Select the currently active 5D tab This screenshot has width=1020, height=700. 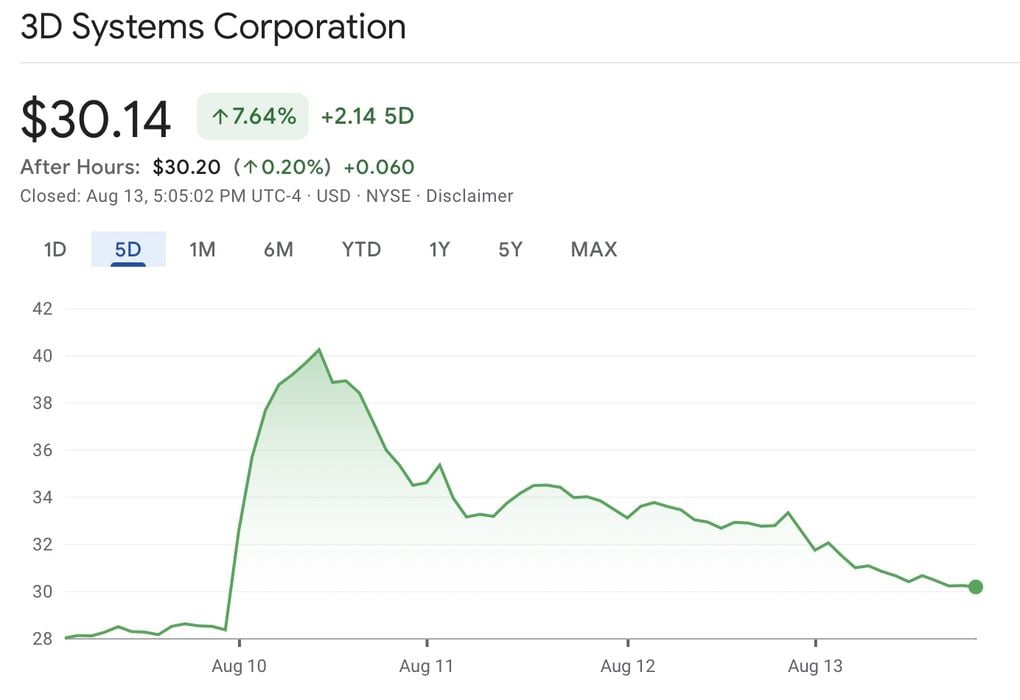tap(128, 249)
